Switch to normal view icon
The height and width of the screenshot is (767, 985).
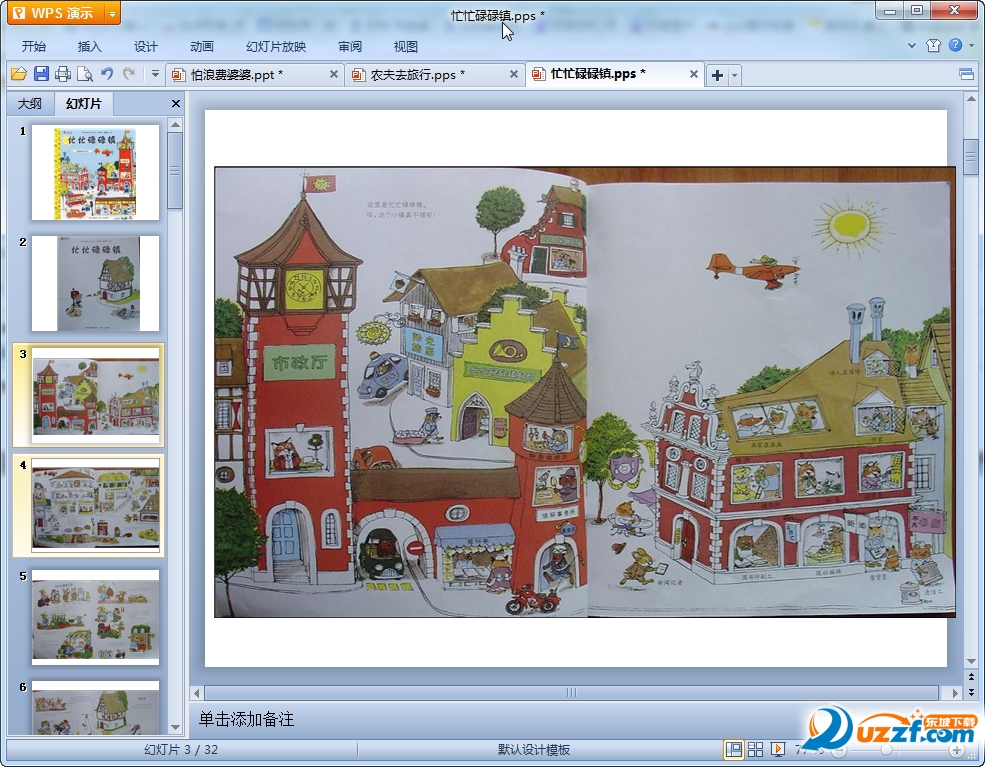pyautogui.click(x=734, y=749)
